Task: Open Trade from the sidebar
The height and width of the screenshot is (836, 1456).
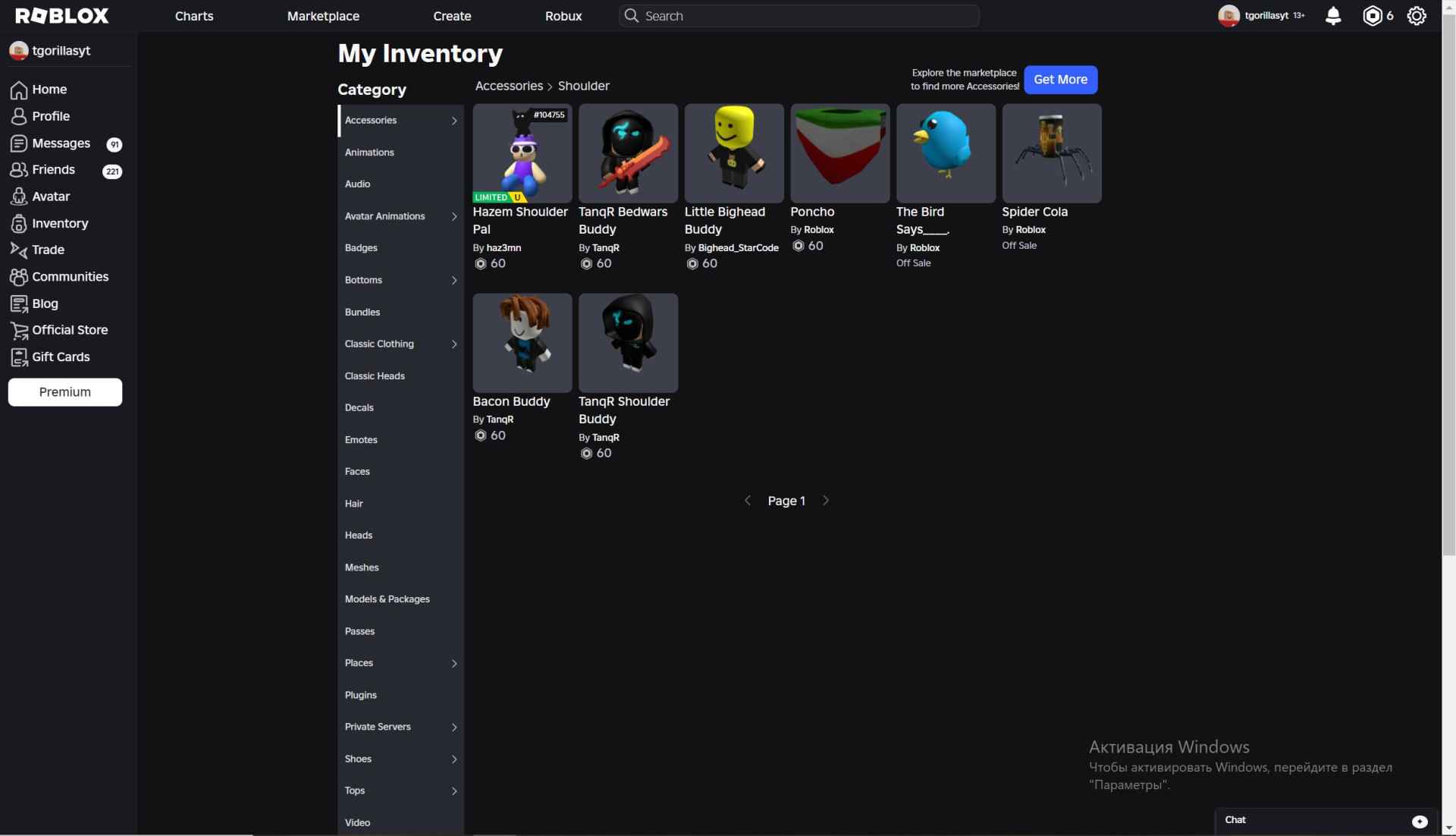Action: [x=48, y=250]
